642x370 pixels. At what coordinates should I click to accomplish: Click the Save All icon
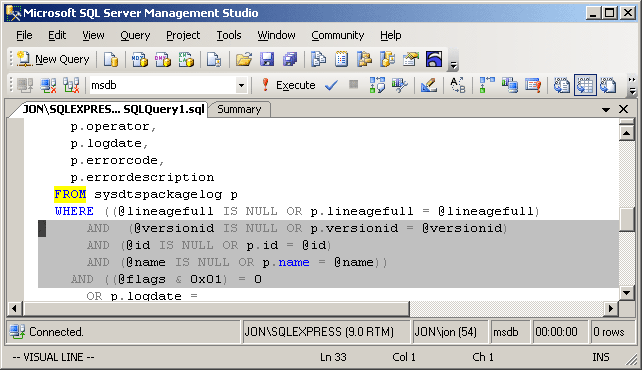290,59
